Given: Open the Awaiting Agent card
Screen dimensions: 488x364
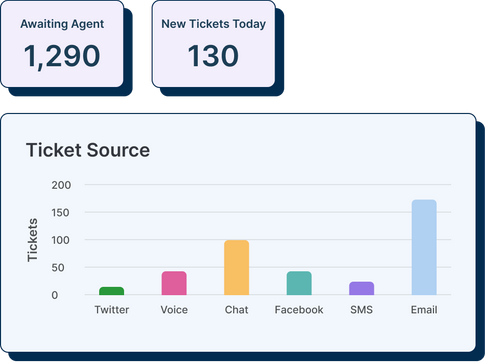Looking at the screenshot, I should 62,44.
